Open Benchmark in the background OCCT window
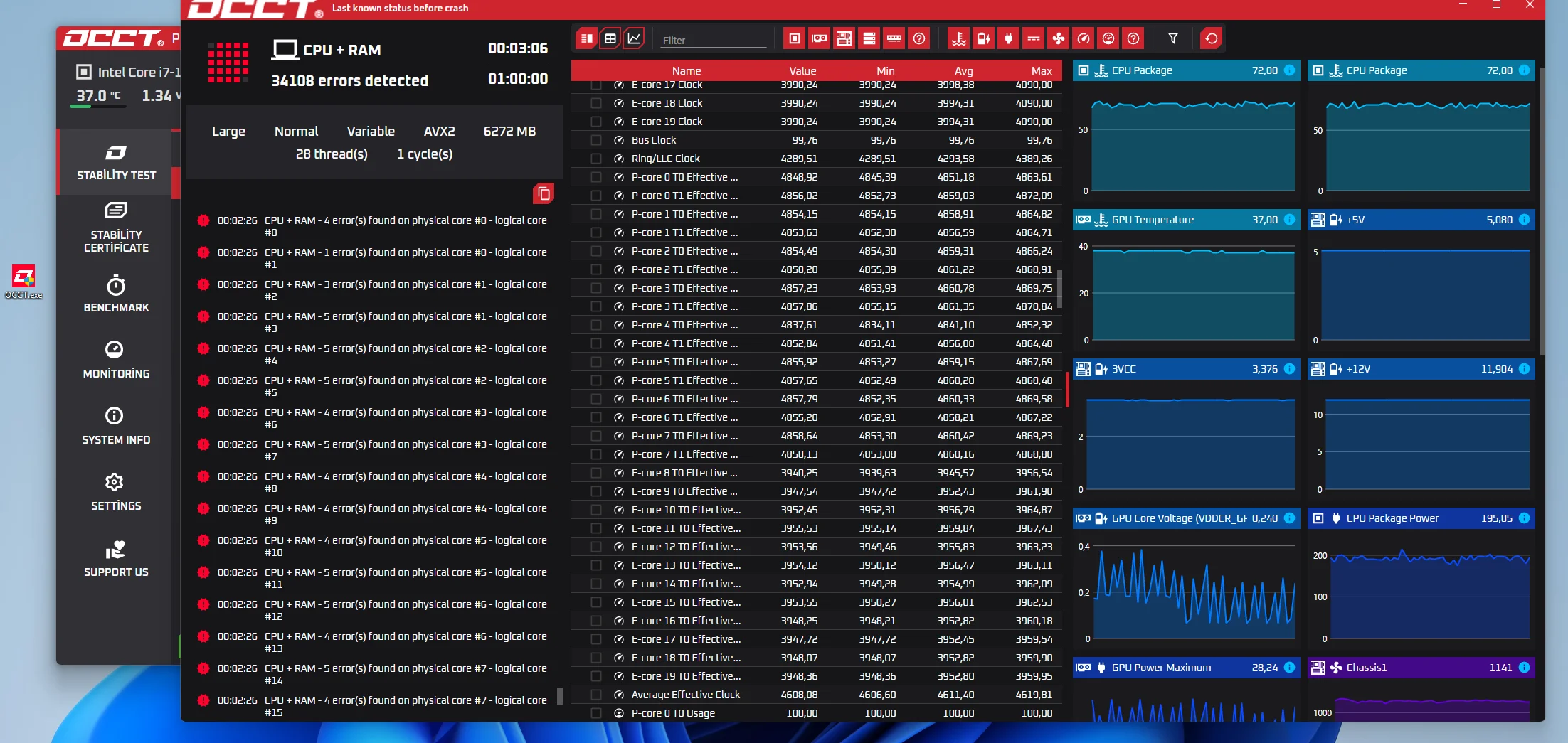The width and height of the screenshot is (1568, 743). tap(116, 294)
